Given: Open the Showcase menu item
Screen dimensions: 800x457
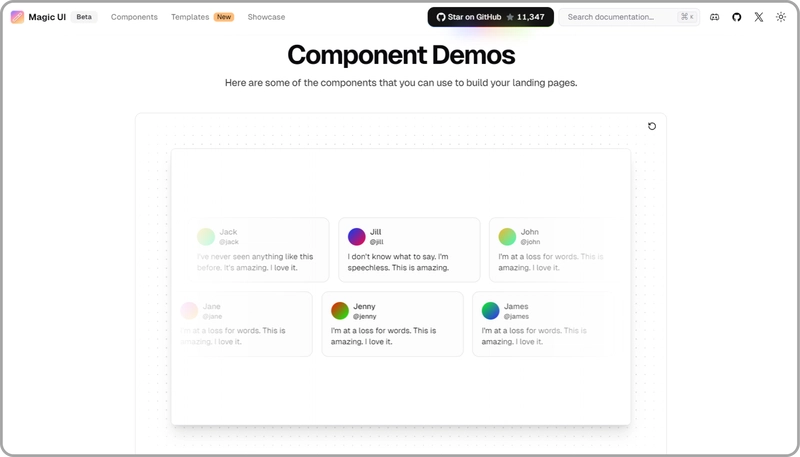Looking at the screenshot, I should (266, 17).
